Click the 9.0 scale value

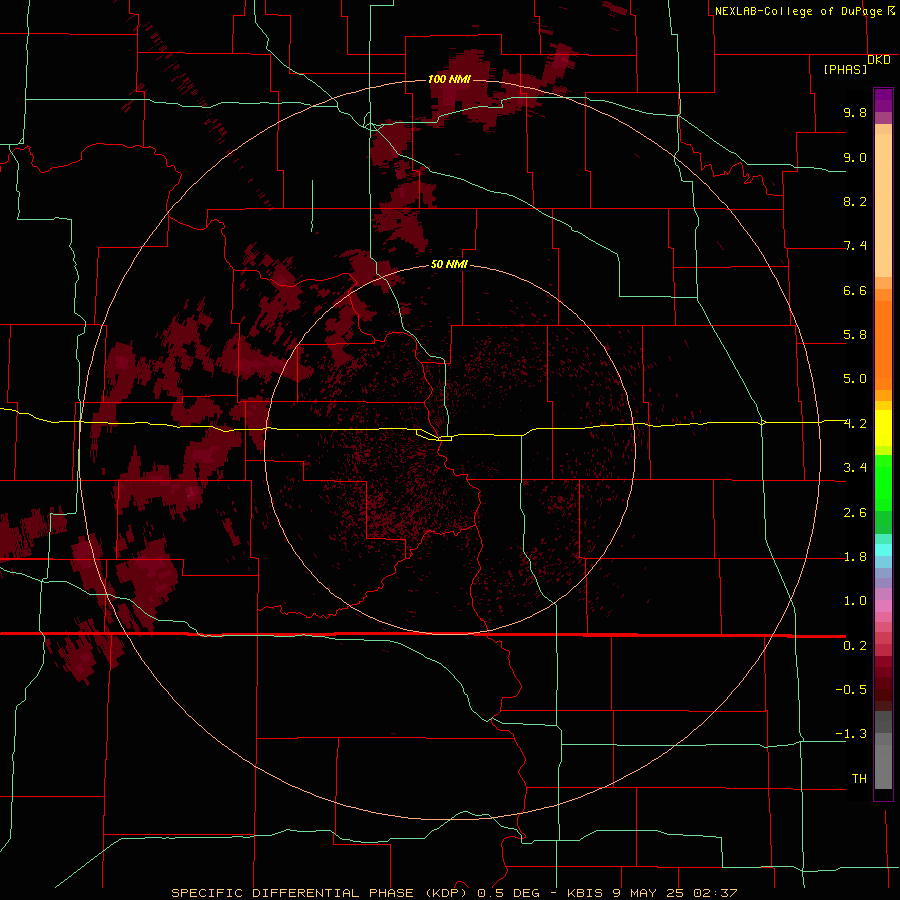(x=855, y=157)
